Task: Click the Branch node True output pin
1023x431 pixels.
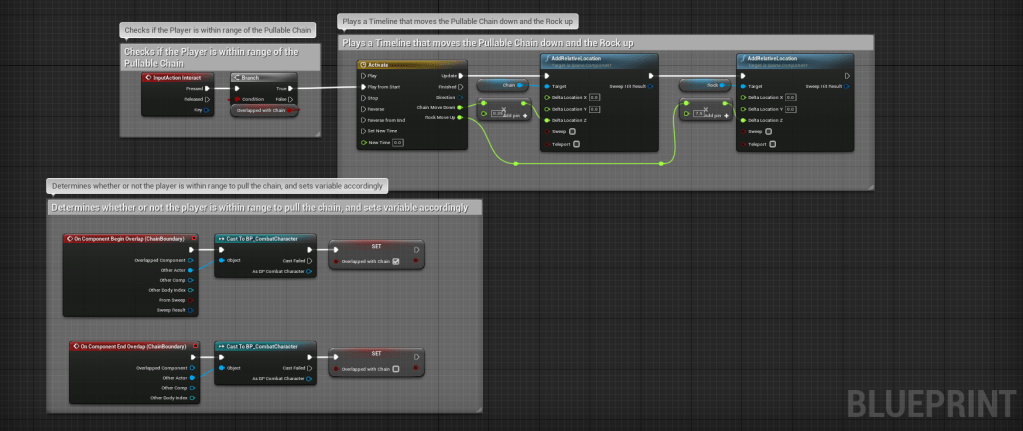Action: (293, 88)
